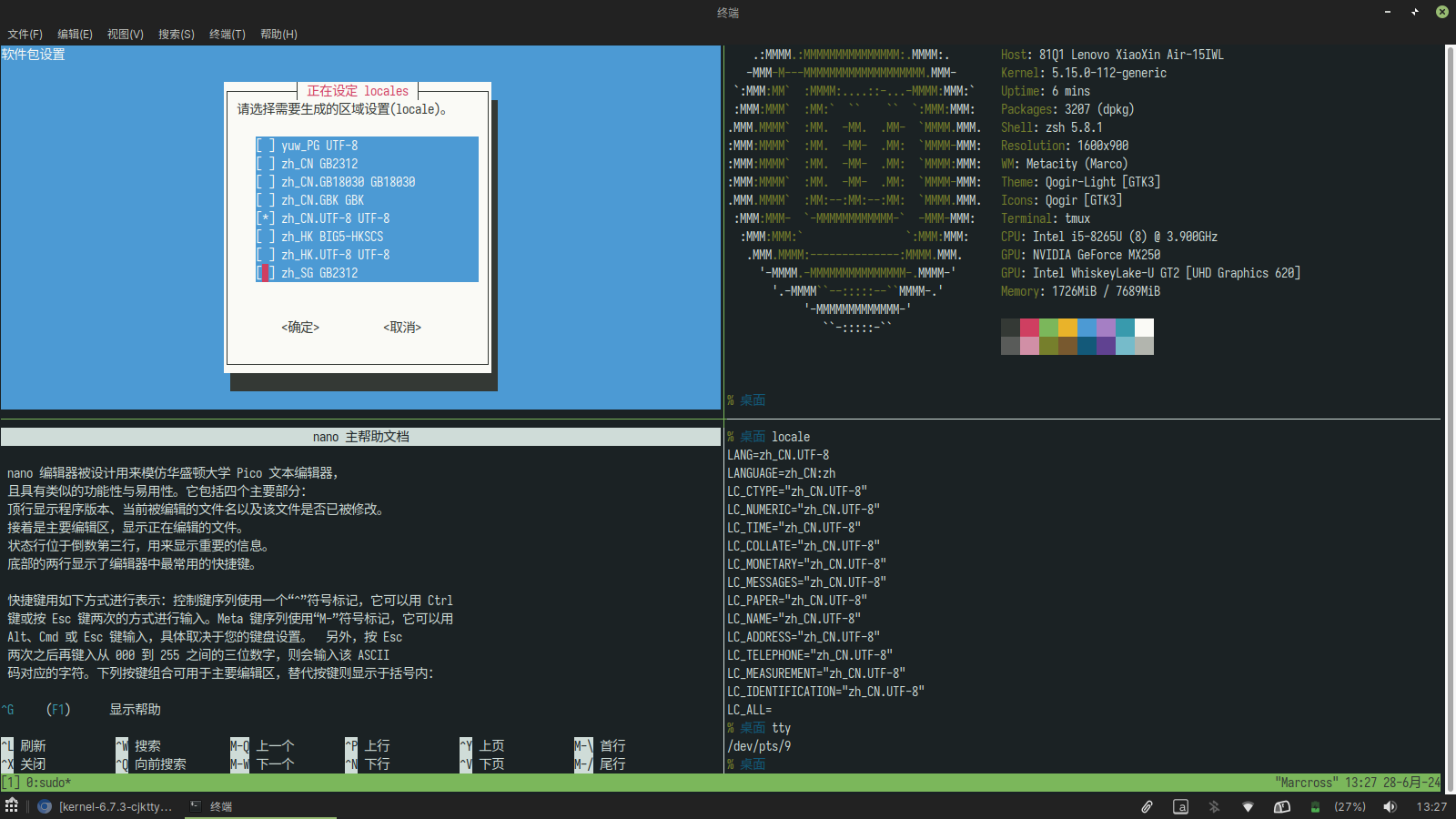Click the paperclip clipboard tray icon
The height and width of the screenshot is (819, 1456).
point(1147,806)
